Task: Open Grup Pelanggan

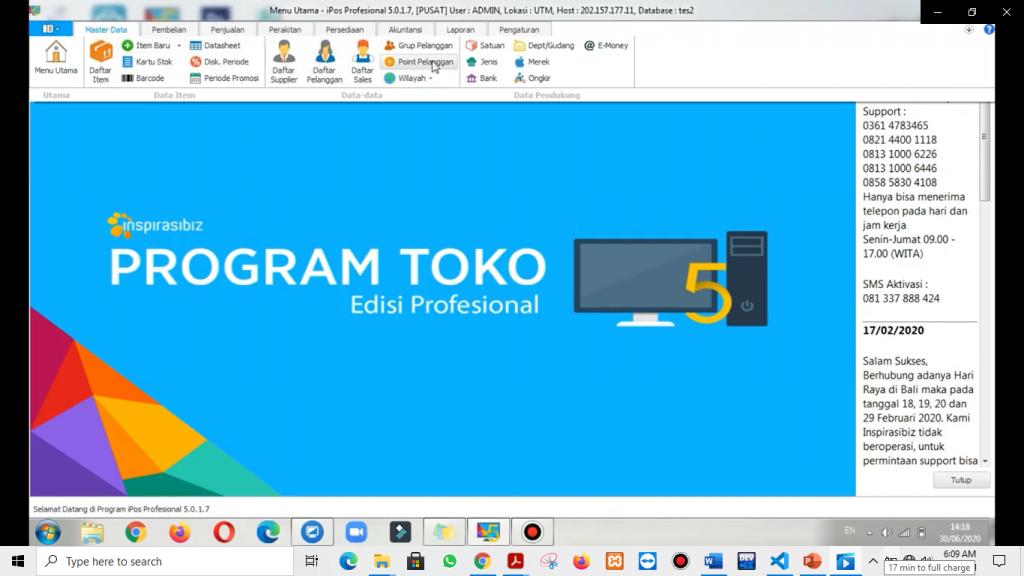Action: tap(419, 45)
